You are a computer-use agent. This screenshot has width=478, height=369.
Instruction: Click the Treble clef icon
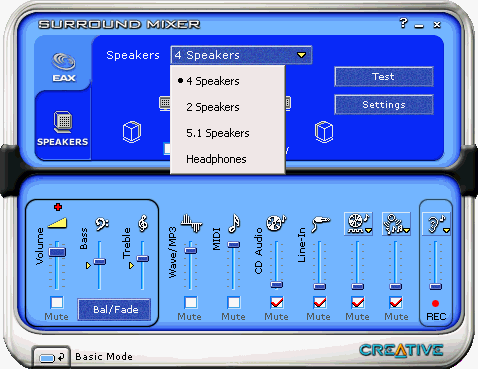143,223
